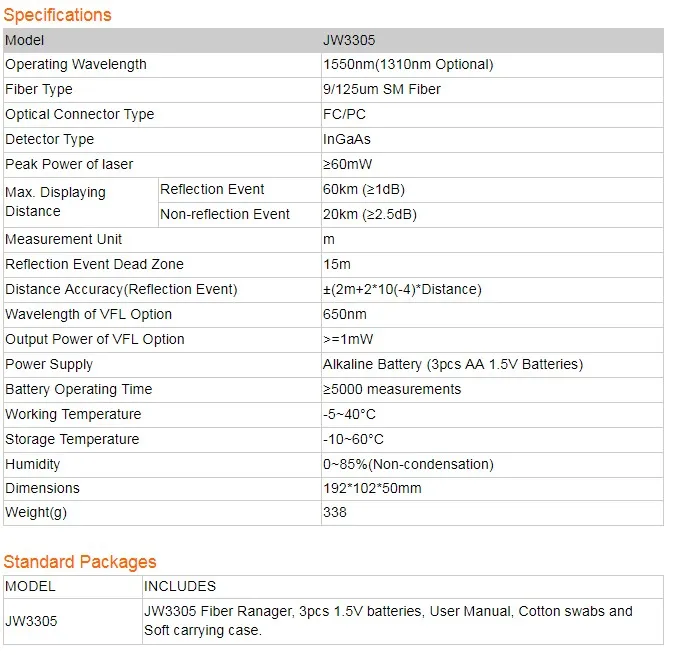Screen dimensions: 673x655
Task: Select the 'Wavelength of VFL Option' label
Action: (88, 314)
